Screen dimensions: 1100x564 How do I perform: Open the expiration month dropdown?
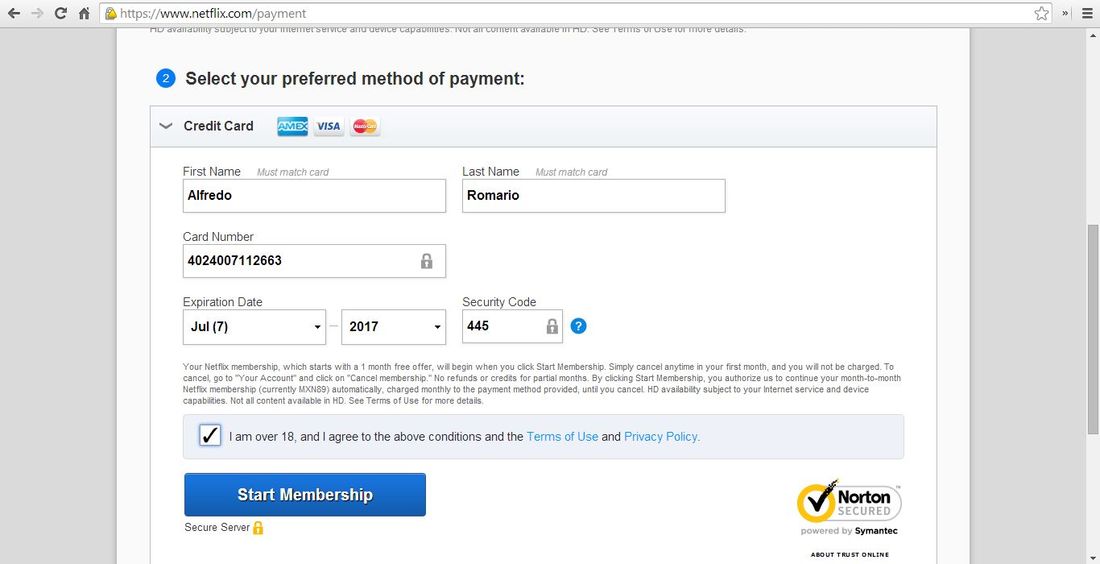(254, 327)
